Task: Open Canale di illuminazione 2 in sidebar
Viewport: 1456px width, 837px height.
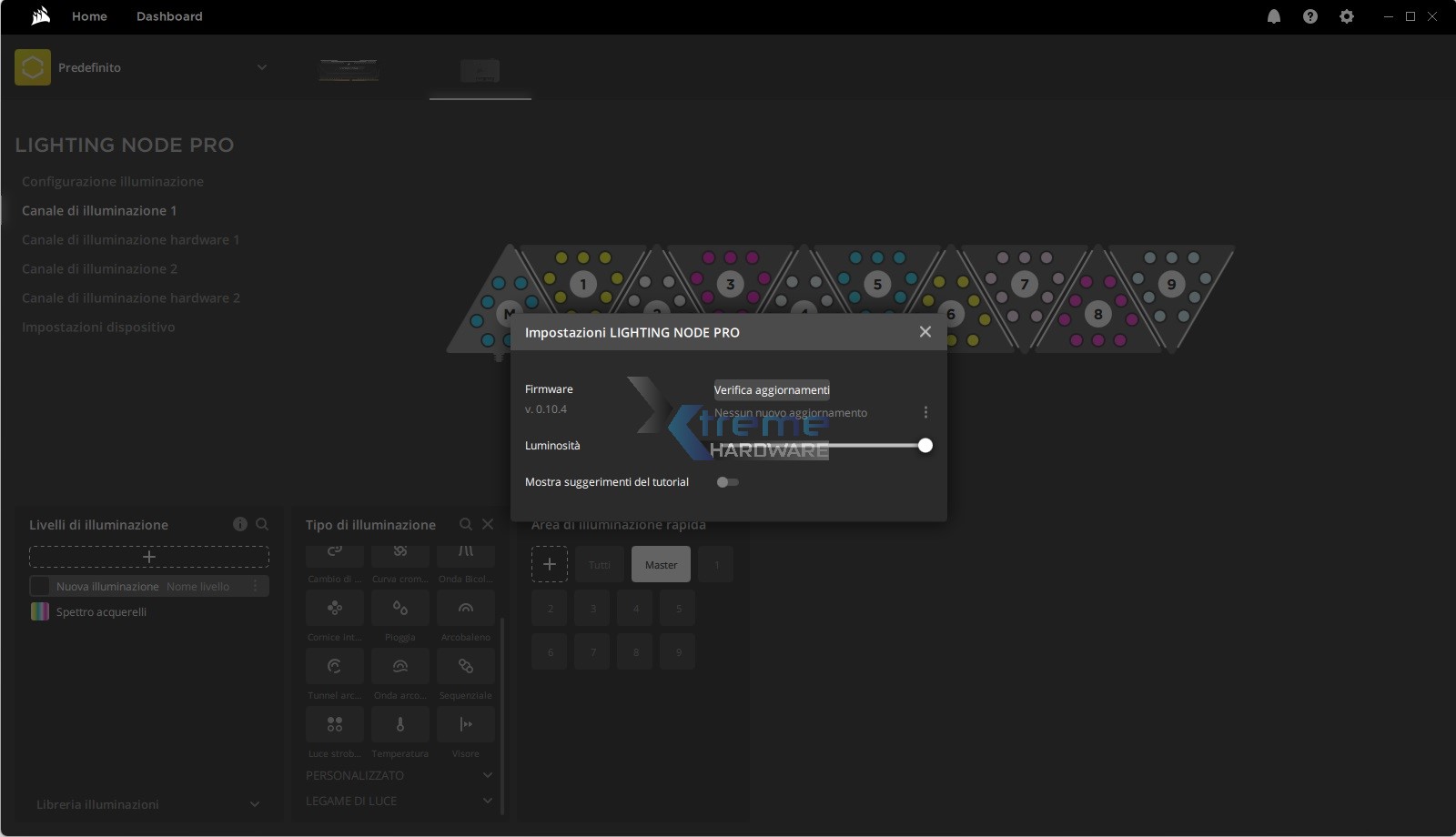Action: [99, 268]
